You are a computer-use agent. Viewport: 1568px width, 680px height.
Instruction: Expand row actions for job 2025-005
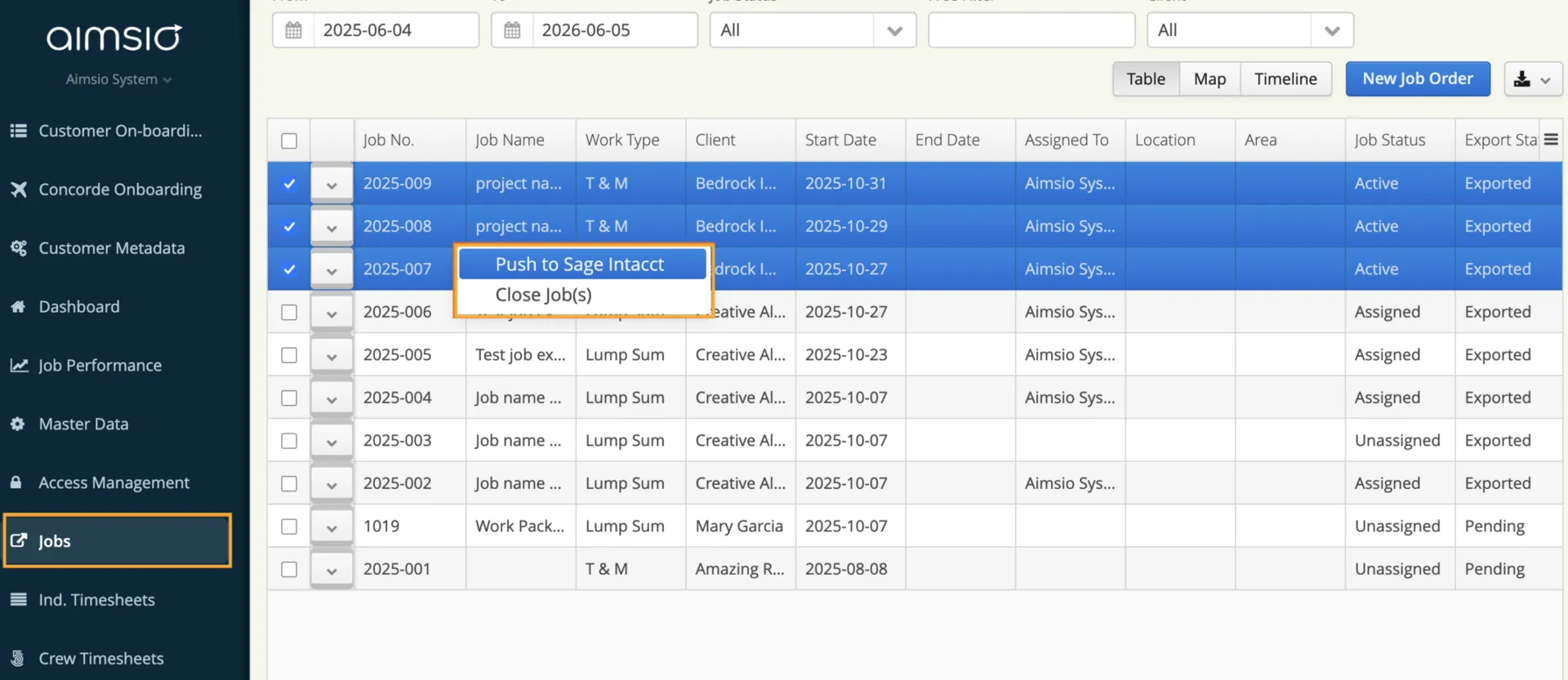tap(332, 356)
